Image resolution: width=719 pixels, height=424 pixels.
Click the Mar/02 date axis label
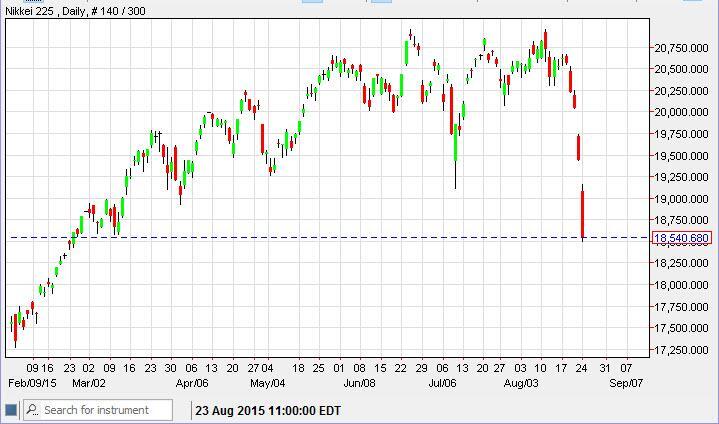pos(88,383)
